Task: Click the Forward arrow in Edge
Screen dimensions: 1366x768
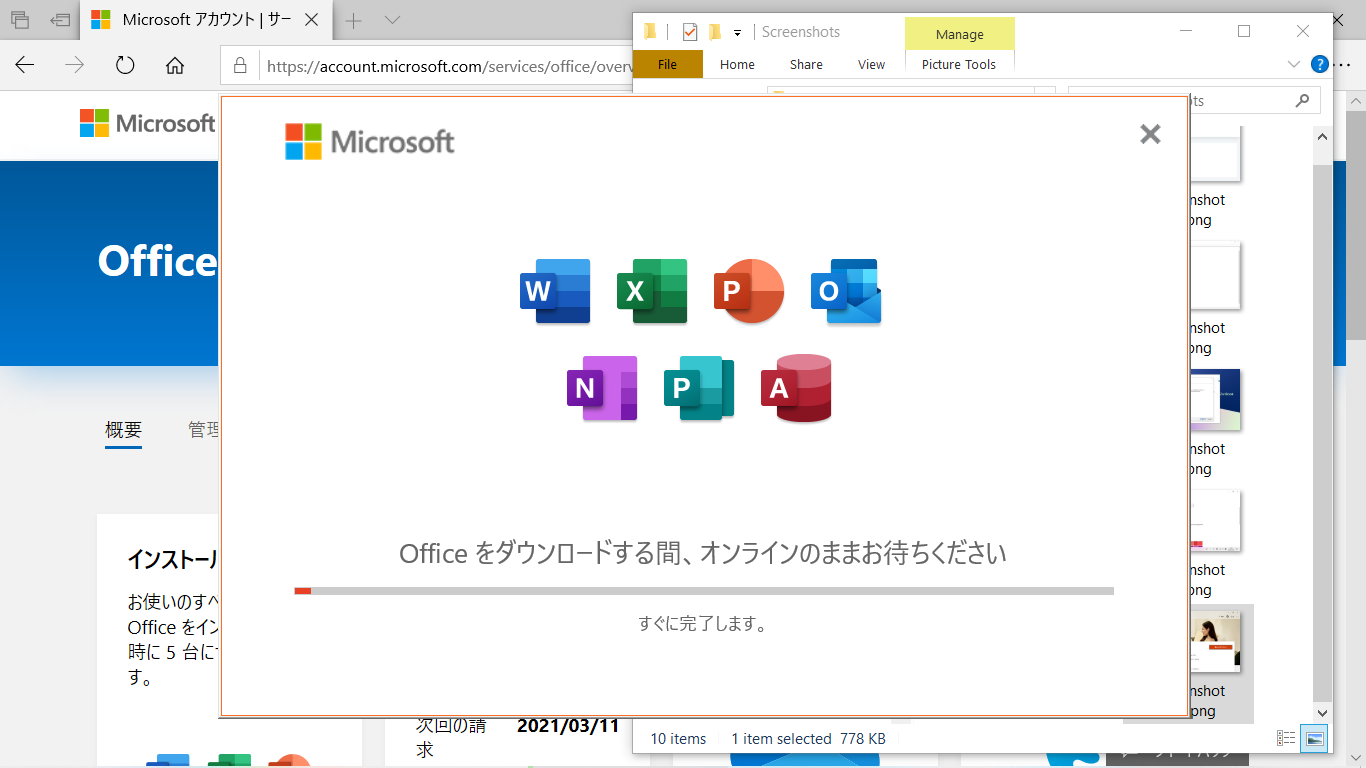Action: click(75, 65)
